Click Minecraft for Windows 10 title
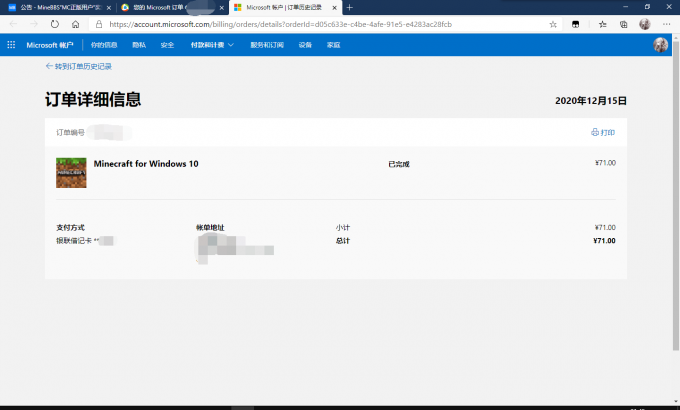Screen dimensions: 680x410 [146, 164]
